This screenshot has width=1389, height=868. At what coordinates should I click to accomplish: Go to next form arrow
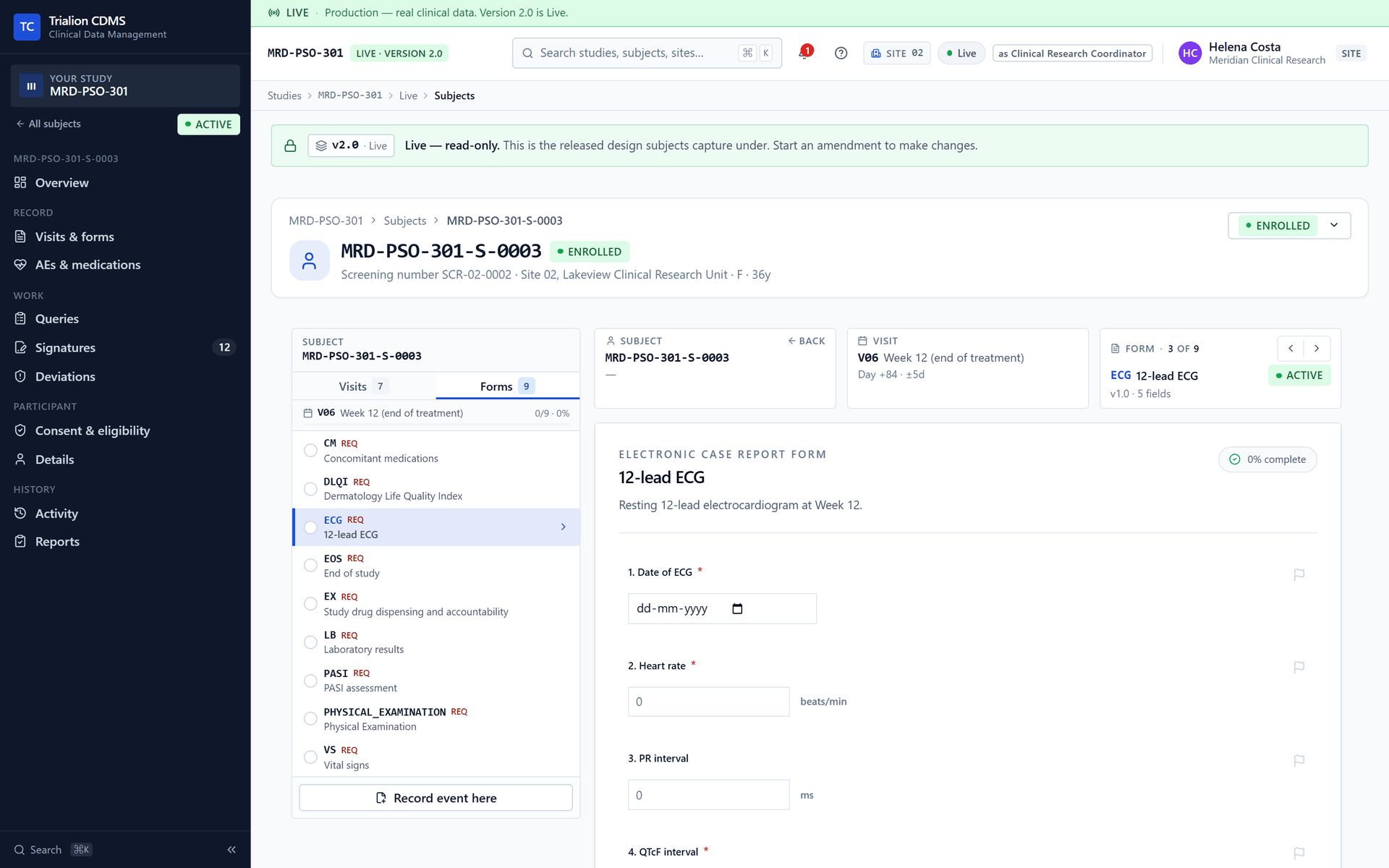(1317, 348)
